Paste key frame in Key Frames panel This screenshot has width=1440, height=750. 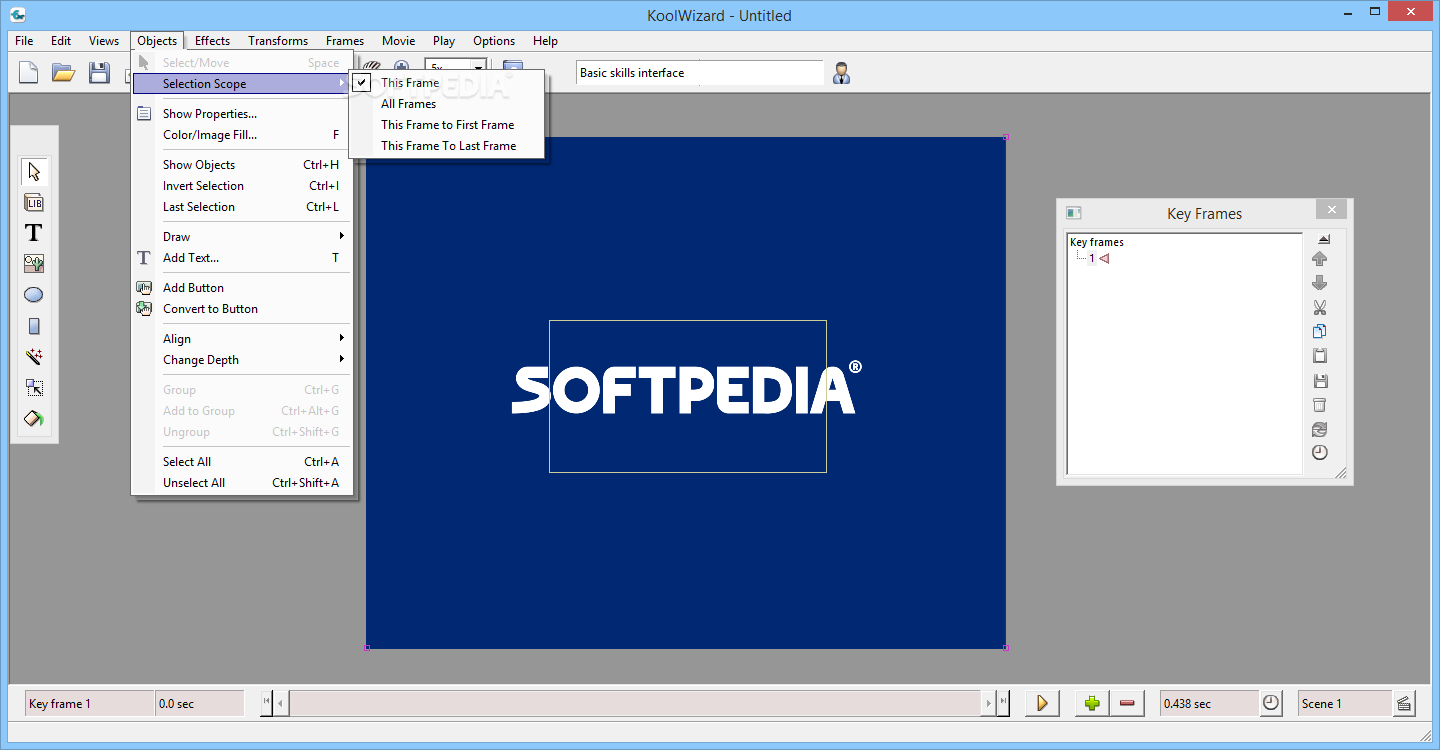[x=1320, y=356]
